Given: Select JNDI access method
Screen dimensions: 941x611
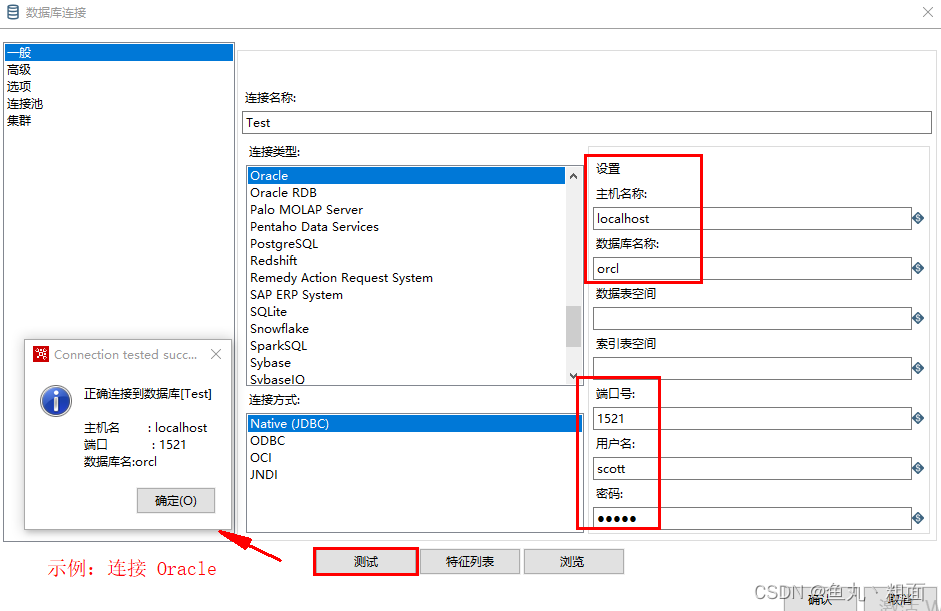Looking at the screenshot, I should [x=414, y=475].
